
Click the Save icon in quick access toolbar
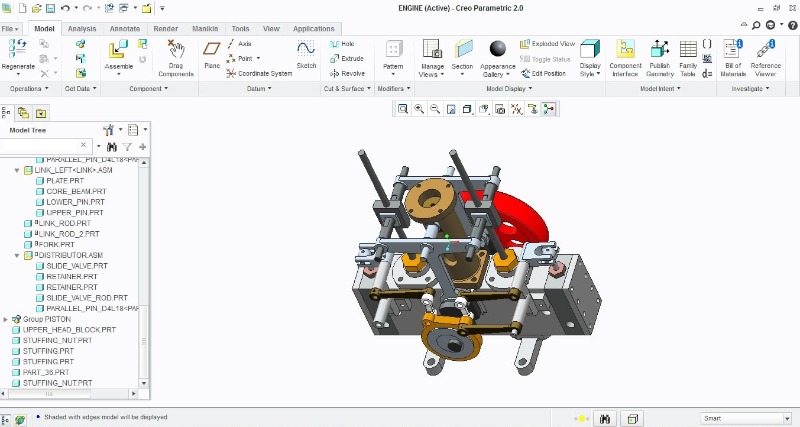(50, 8)
